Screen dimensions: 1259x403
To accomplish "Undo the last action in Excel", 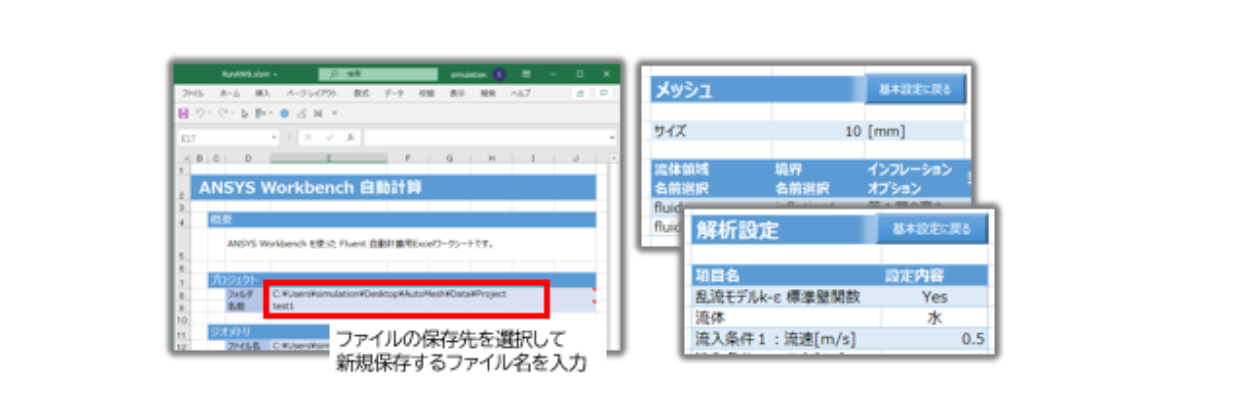I will click(200, 113).
